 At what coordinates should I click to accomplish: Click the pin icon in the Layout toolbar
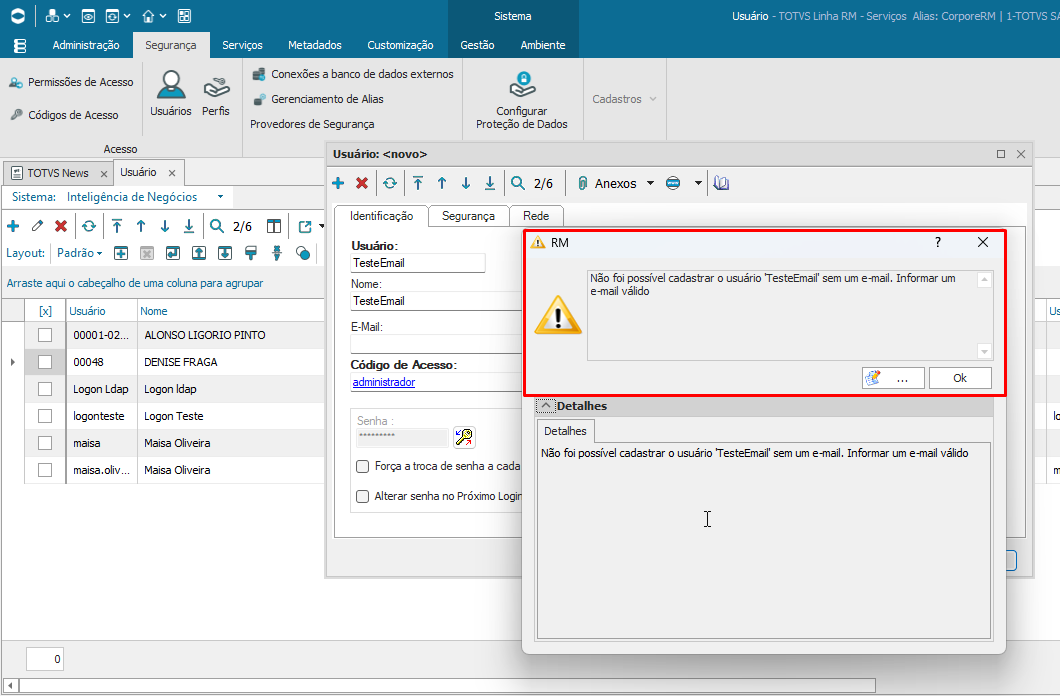point(276,253)
